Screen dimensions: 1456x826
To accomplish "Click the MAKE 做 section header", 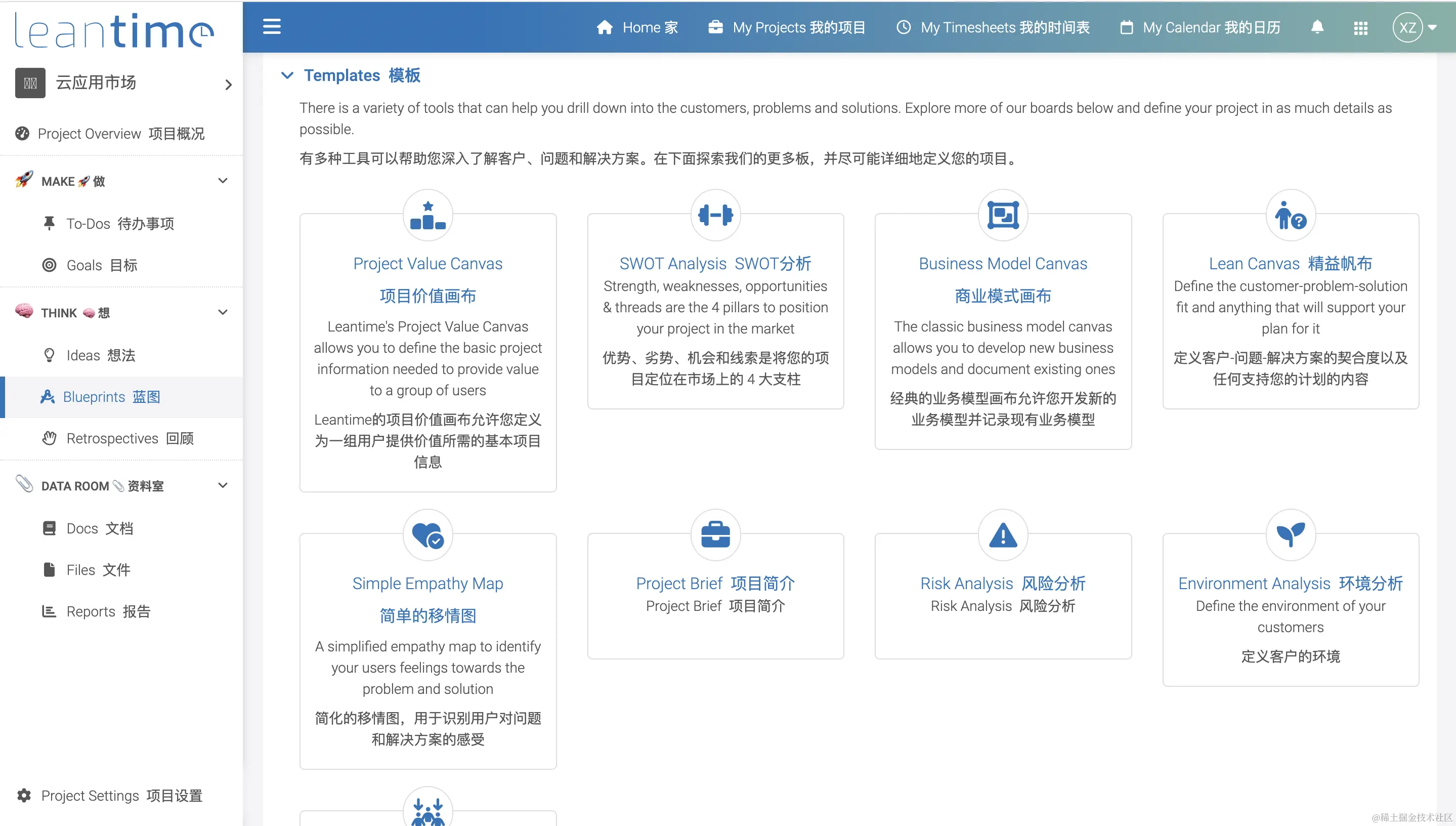I will (x=121, y=181).
